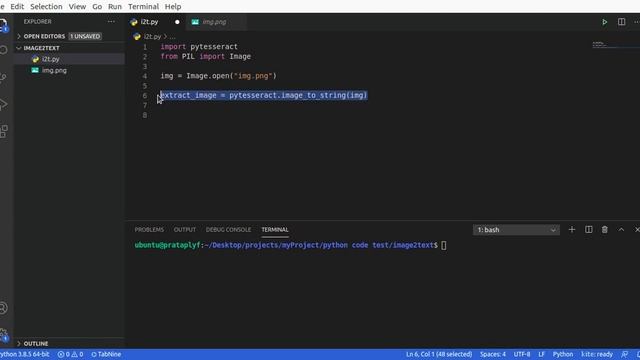Viewport: 640px width, 360px height.
Task: Click the breadcrumb ellipsis after i2t.py
Action: tap(172, 37)
